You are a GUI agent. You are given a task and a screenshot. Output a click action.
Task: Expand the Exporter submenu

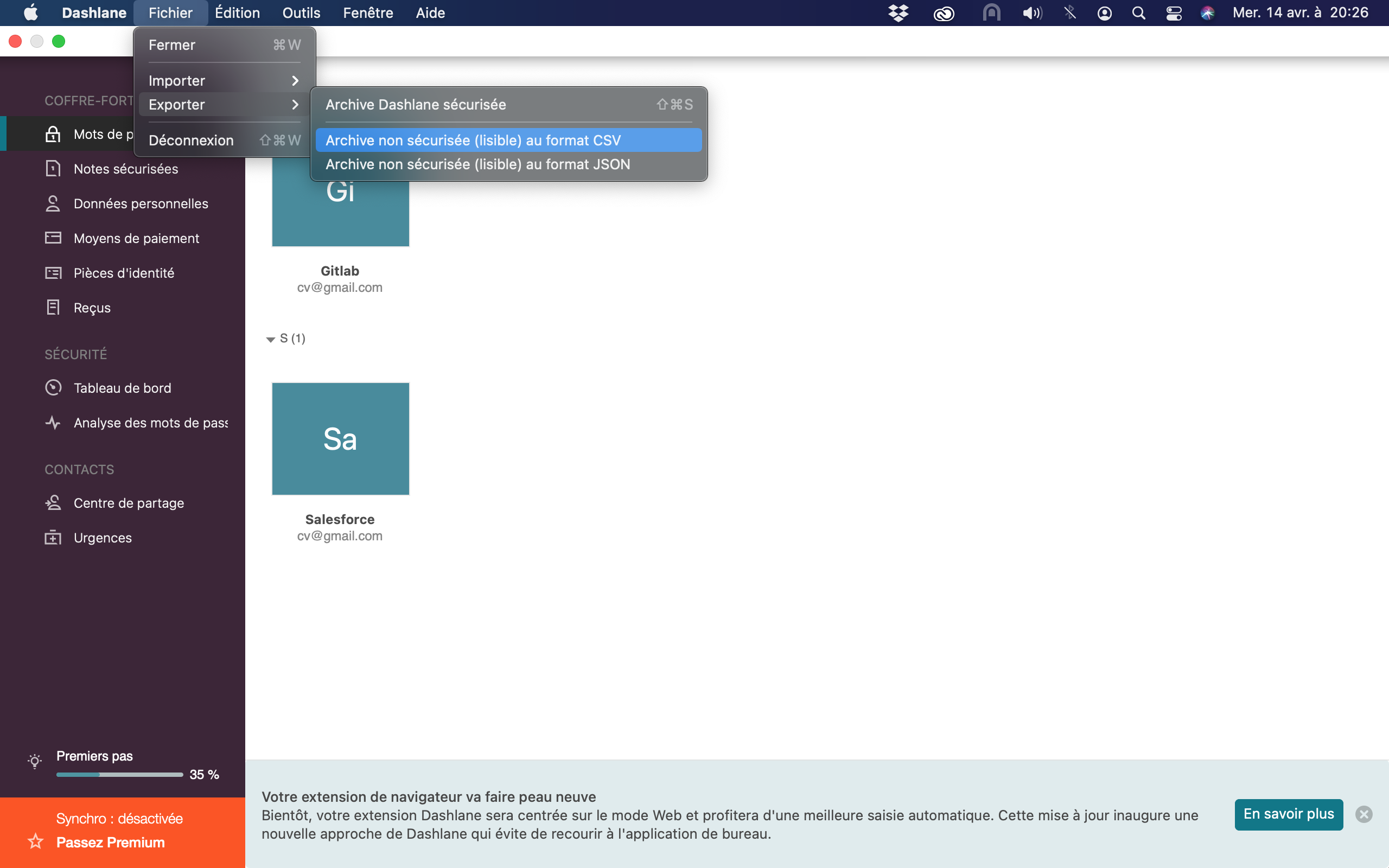pos(224,105)
